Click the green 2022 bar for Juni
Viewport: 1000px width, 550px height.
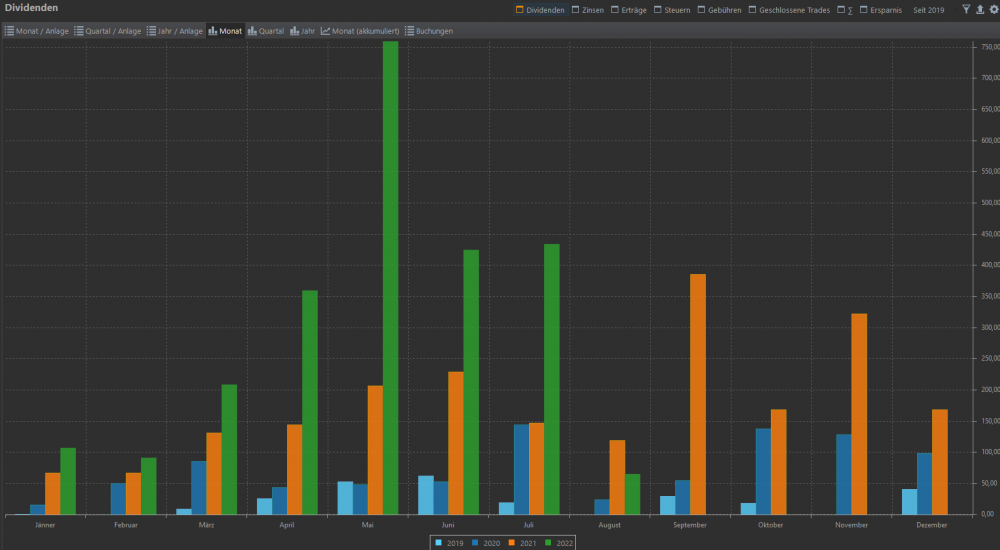(471, 382)
